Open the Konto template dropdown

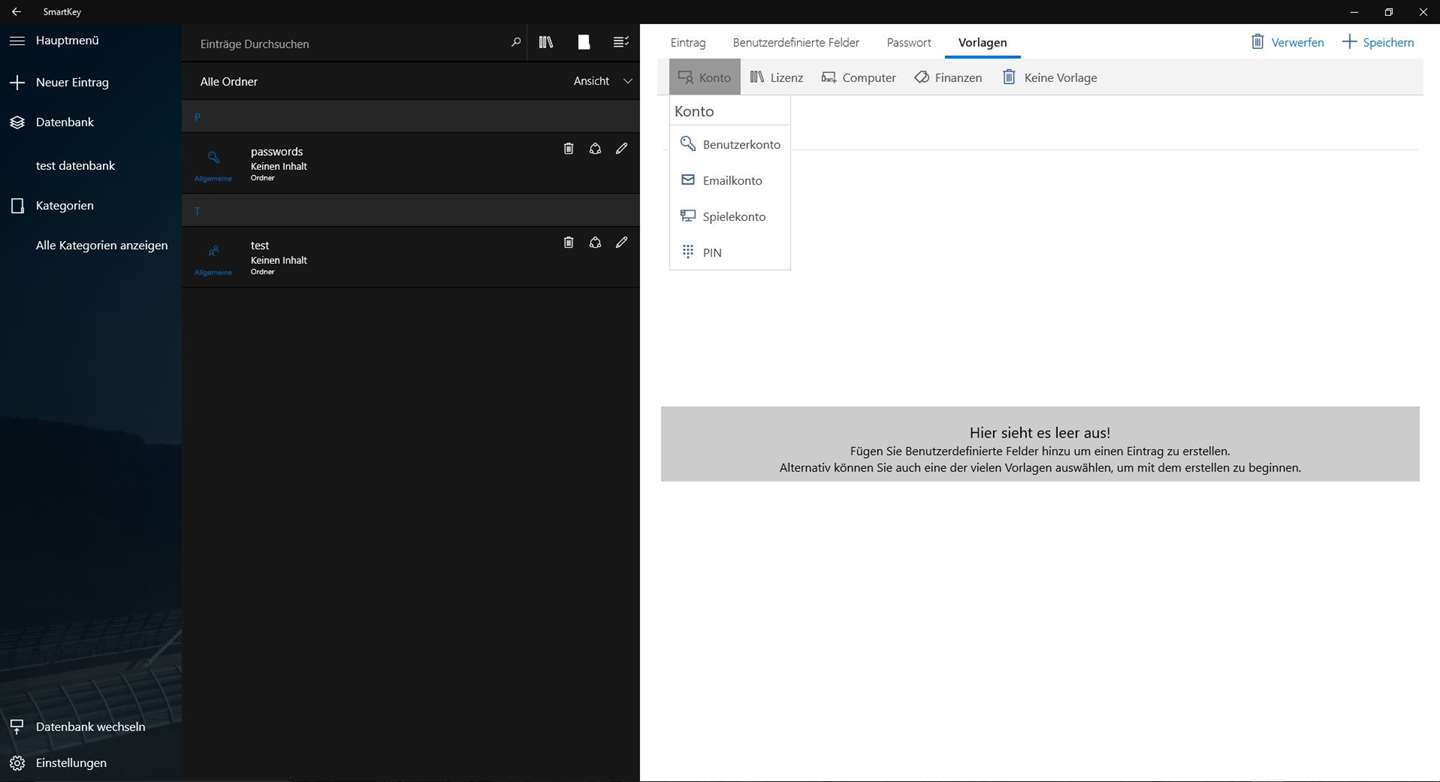pos(705,77)
